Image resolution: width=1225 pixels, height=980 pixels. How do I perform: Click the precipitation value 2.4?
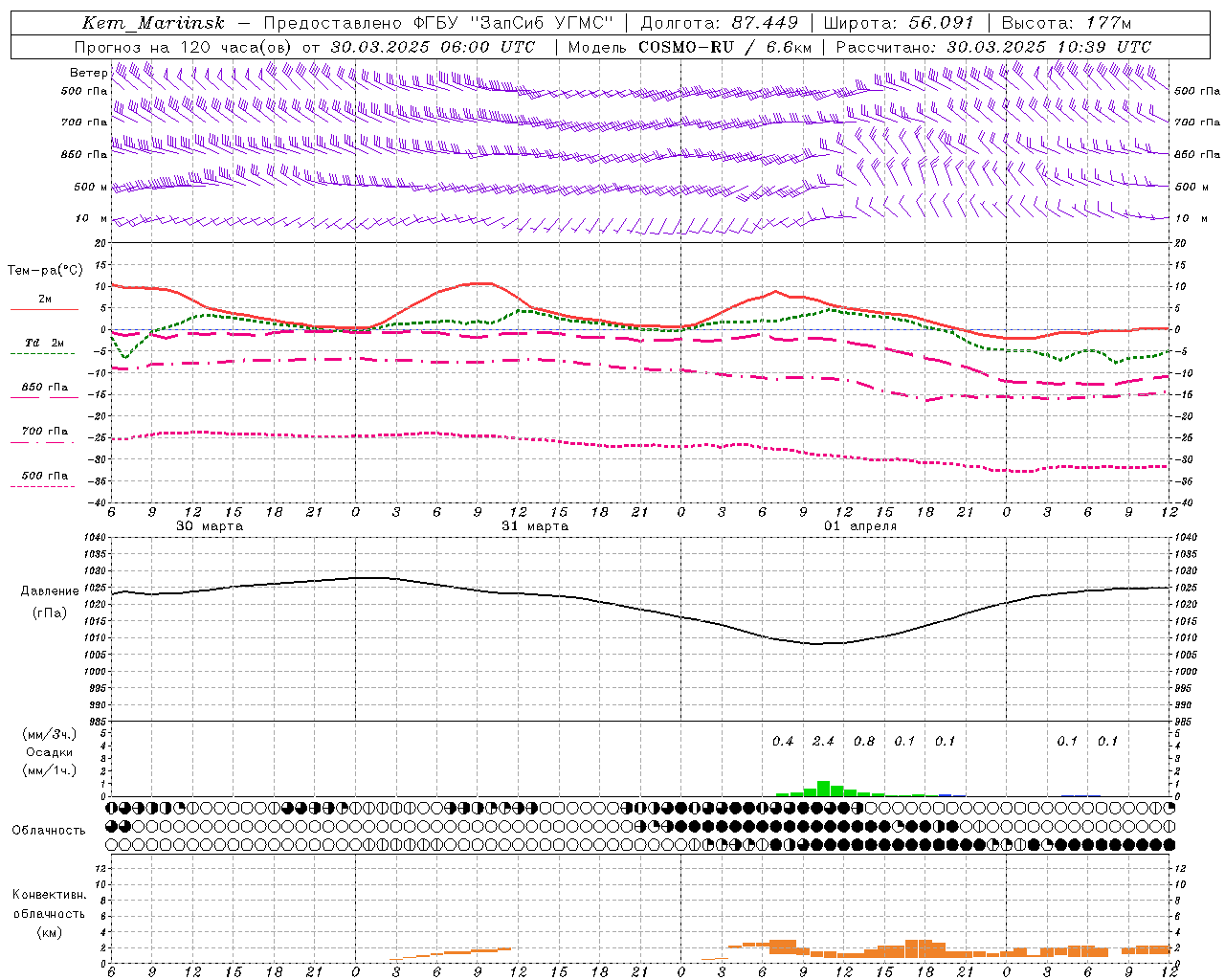pyautogui.click(x=823, y=742)
